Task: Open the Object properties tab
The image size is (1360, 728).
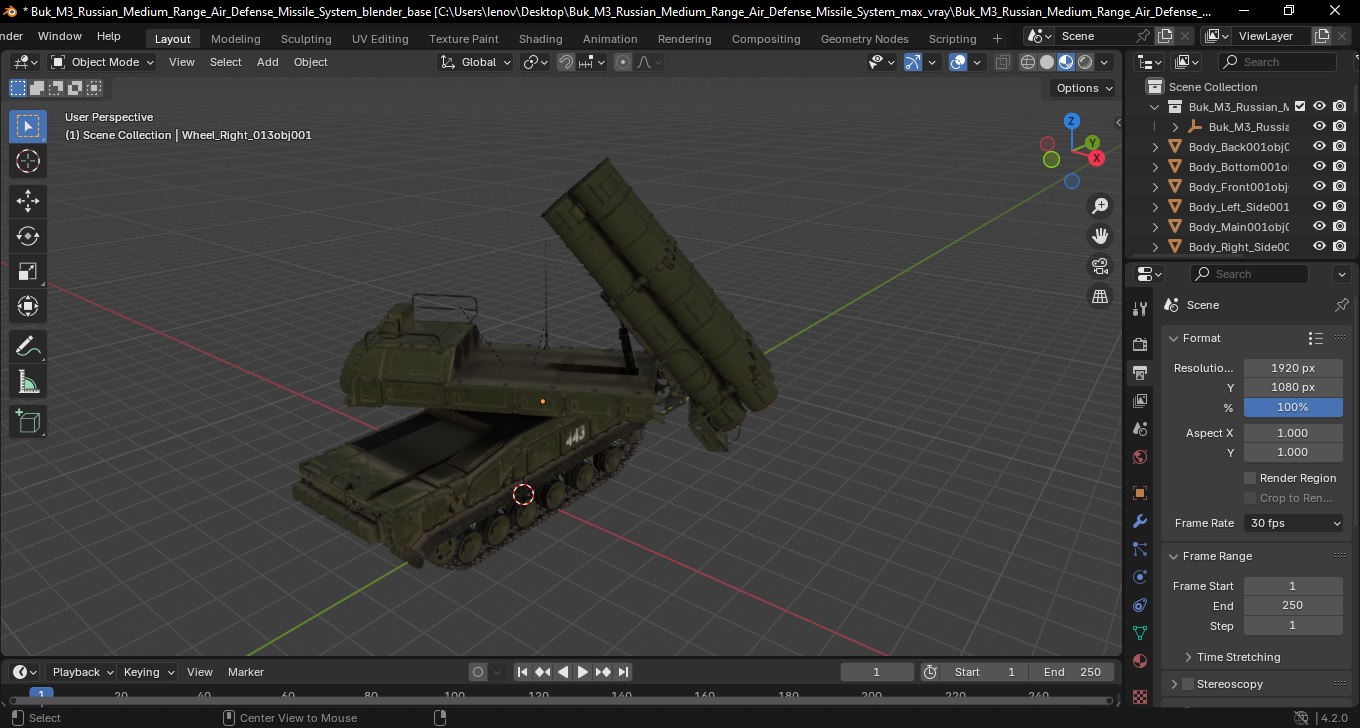Action: click(1140, 493)
